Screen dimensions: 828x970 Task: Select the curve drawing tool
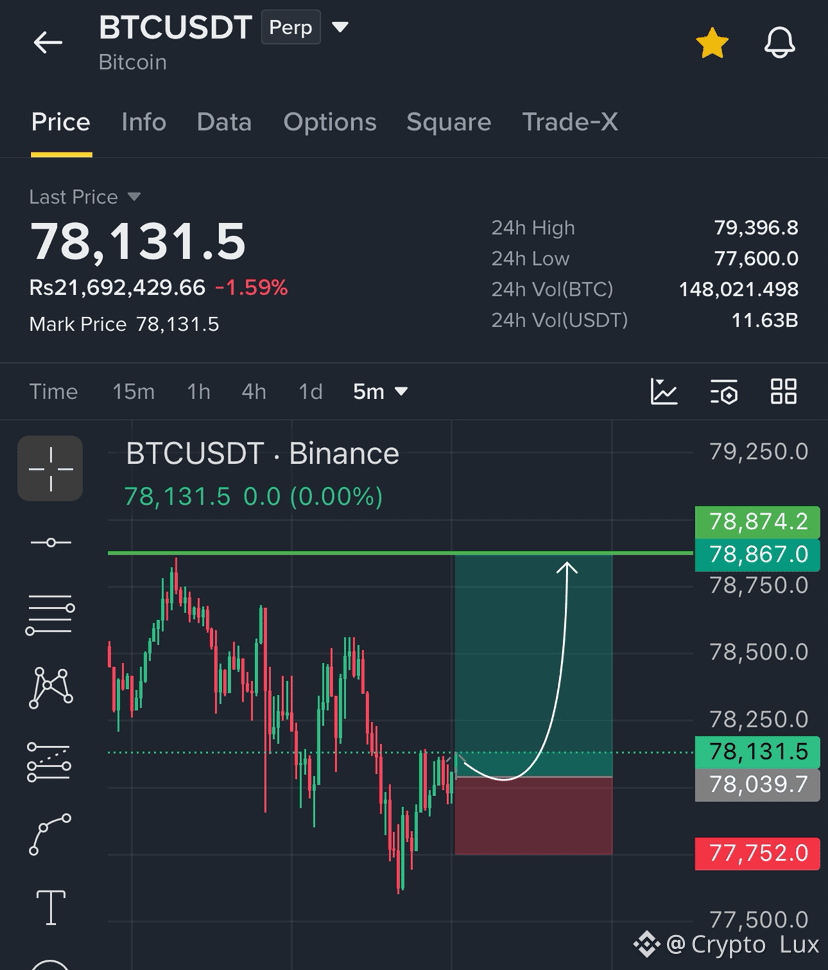pyautogui.click(x=50, y=835)
